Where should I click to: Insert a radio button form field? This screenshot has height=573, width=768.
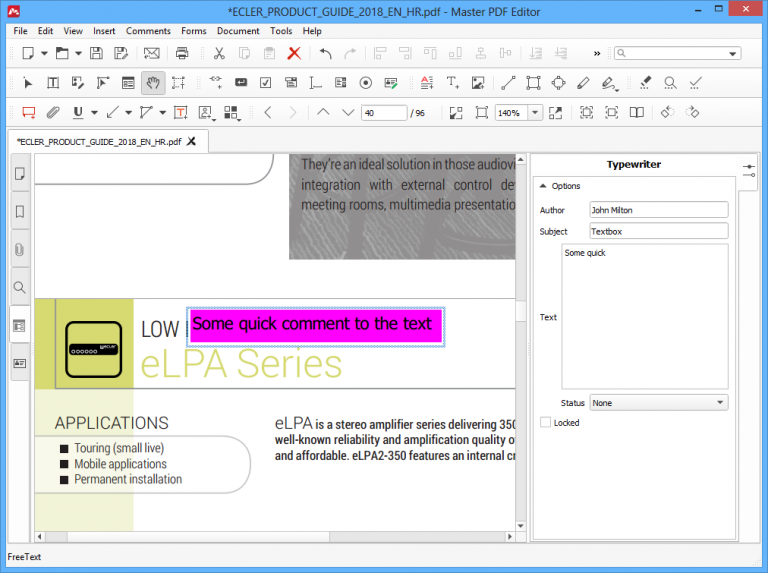pos(365,83)
